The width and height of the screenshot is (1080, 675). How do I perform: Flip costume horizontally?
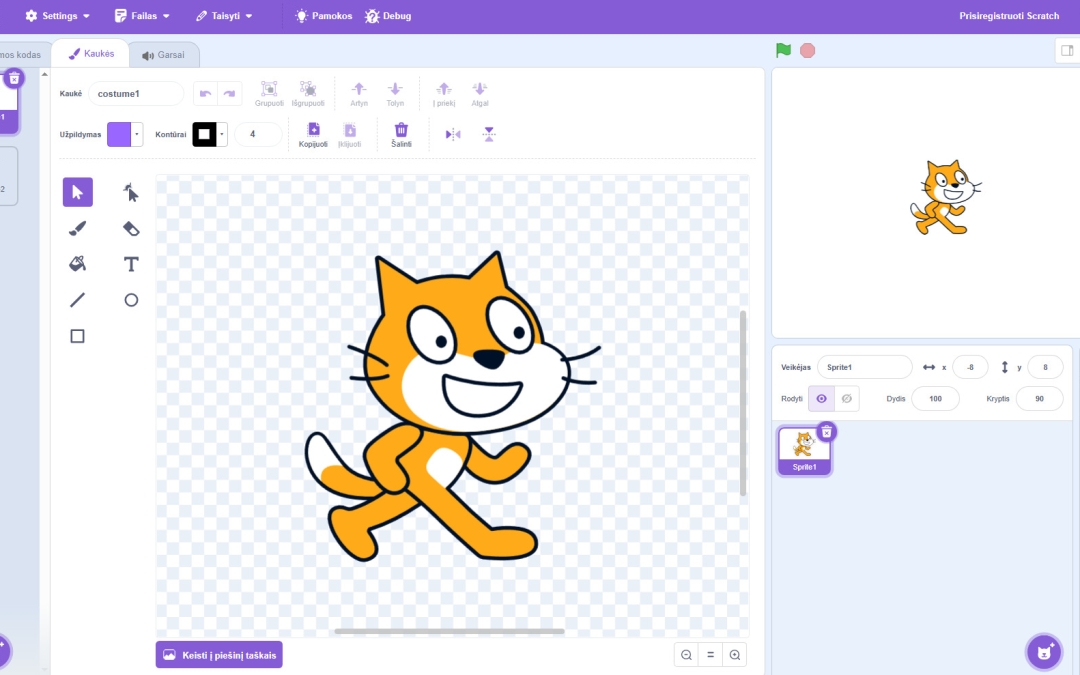point(453,134)
